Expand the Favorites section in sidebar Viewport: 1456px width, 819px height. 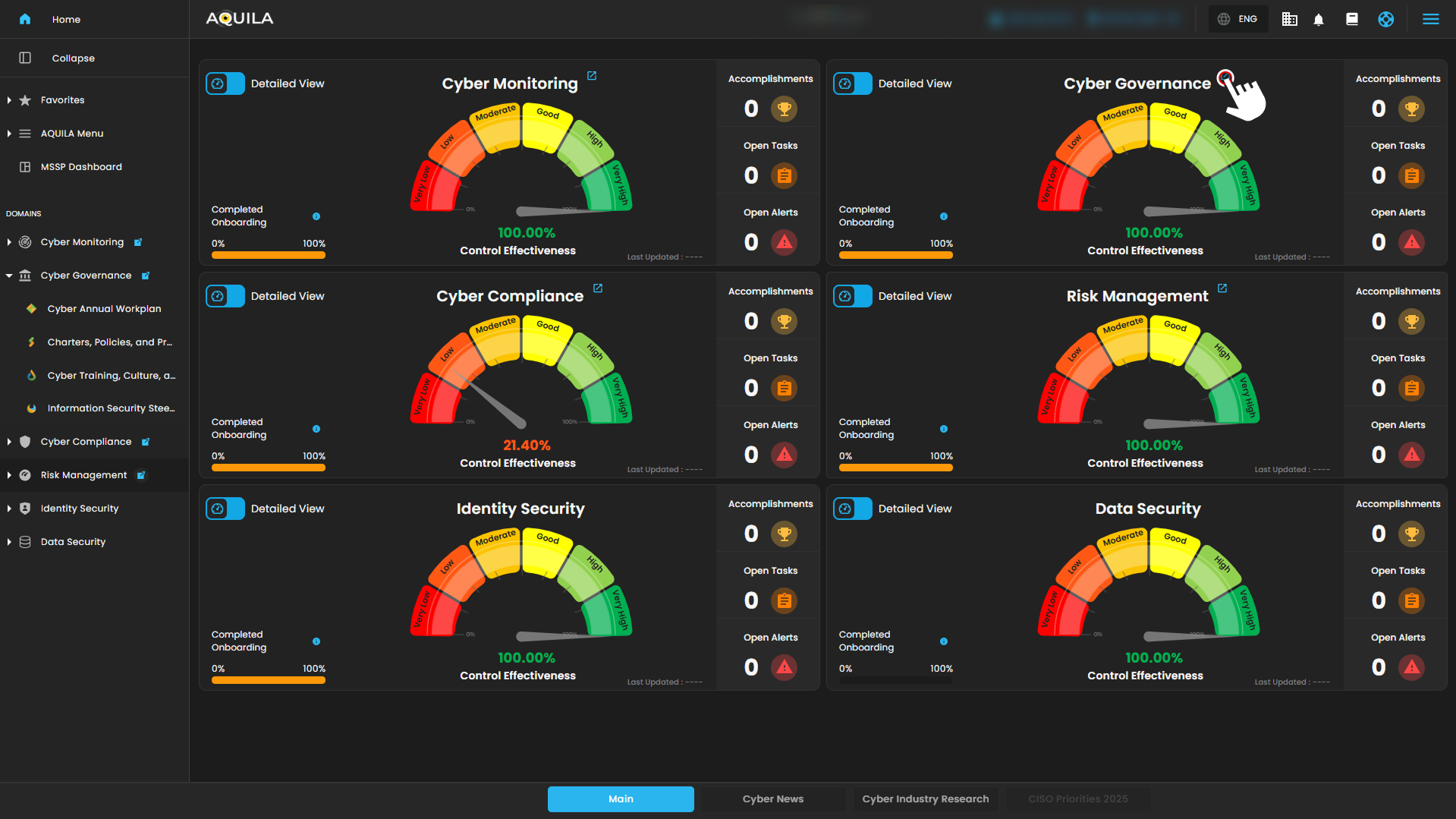click(9, 100)
